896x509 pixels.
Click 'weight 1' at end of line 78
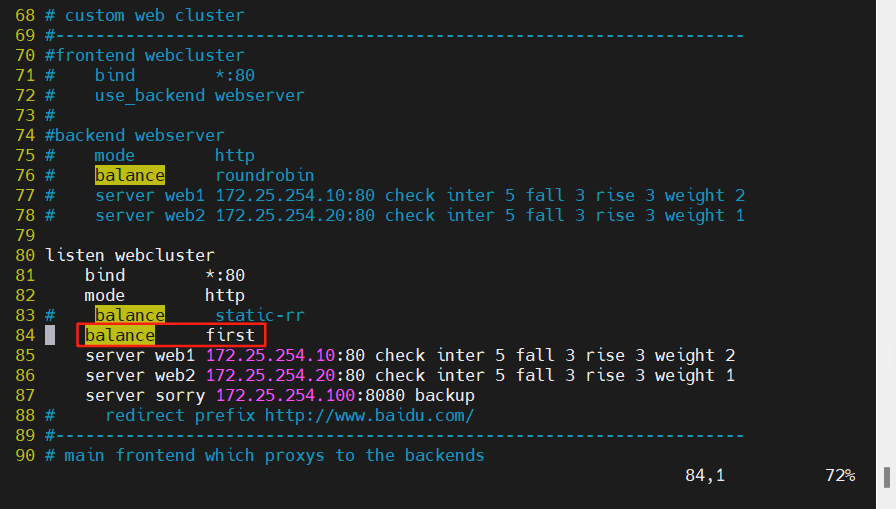coord(705,215)
